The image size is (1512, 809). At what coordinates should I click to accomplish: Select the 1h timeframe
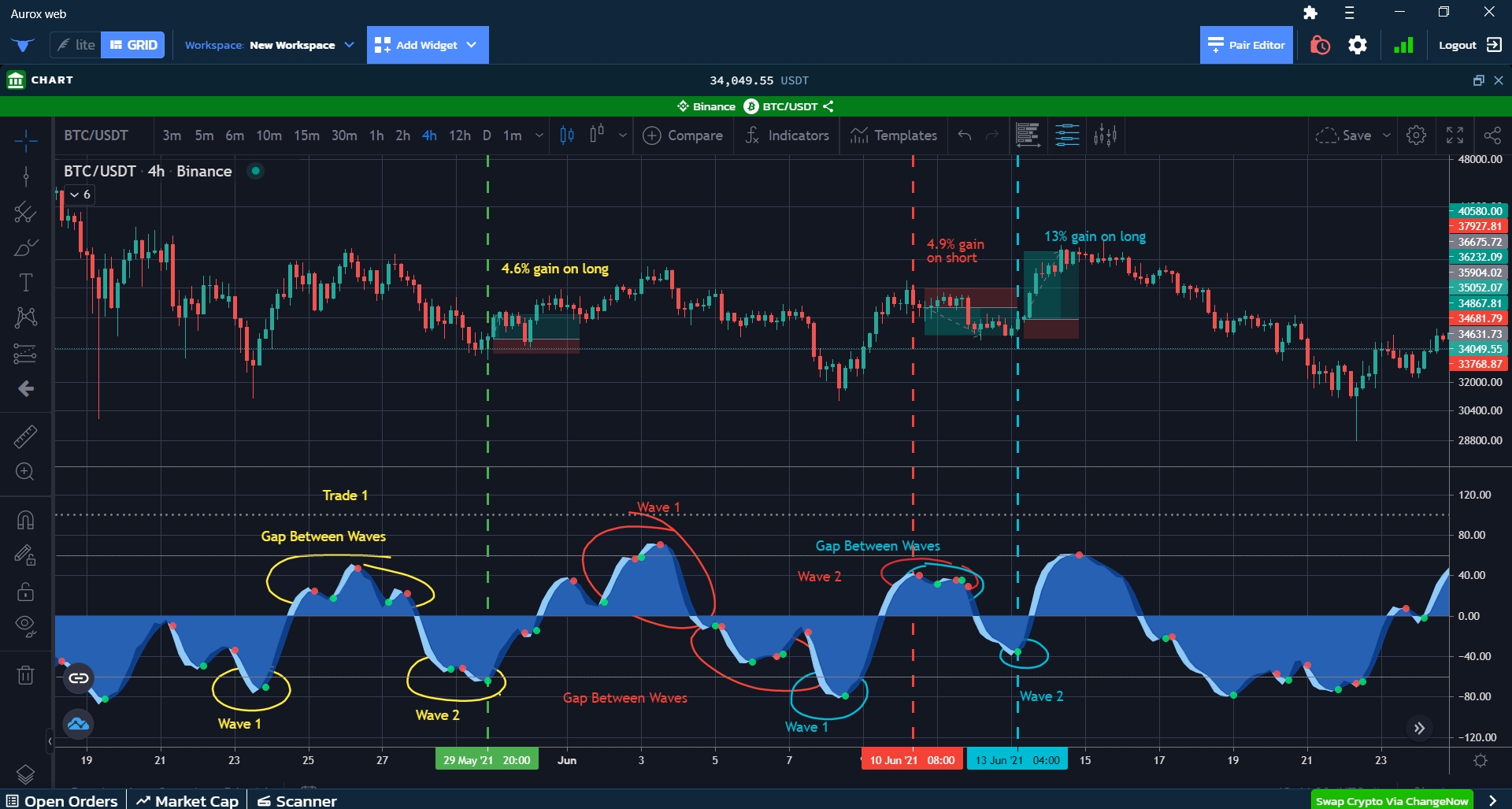click(x=376, y=135)
